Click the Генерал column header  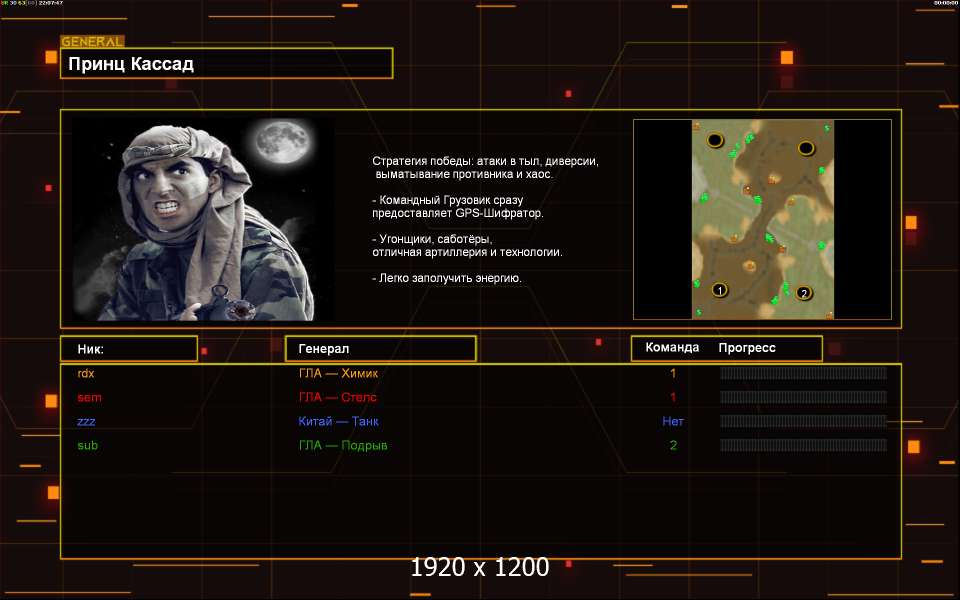click(380, 349)
